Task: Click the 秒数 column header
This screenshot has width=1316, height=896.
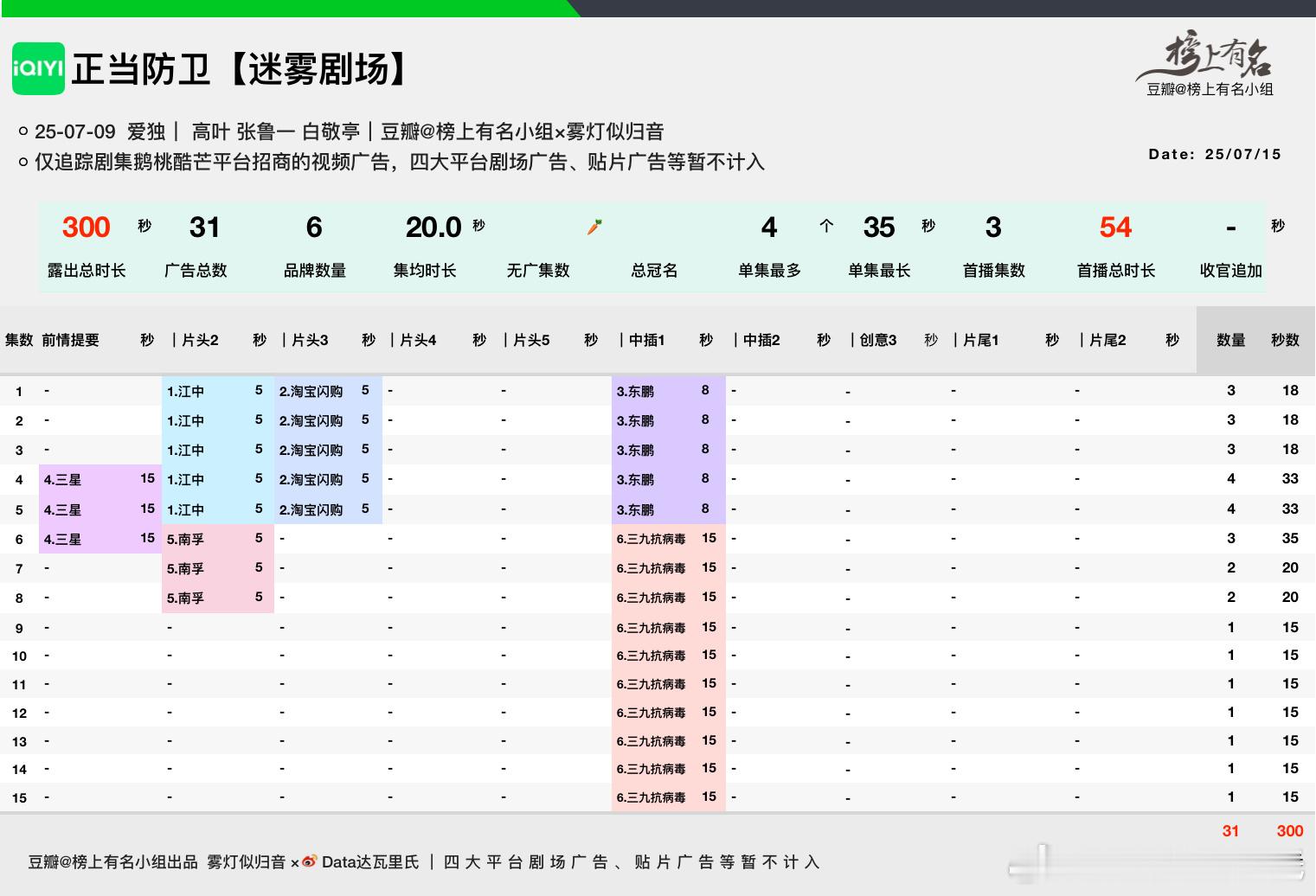Action: 1285,340
